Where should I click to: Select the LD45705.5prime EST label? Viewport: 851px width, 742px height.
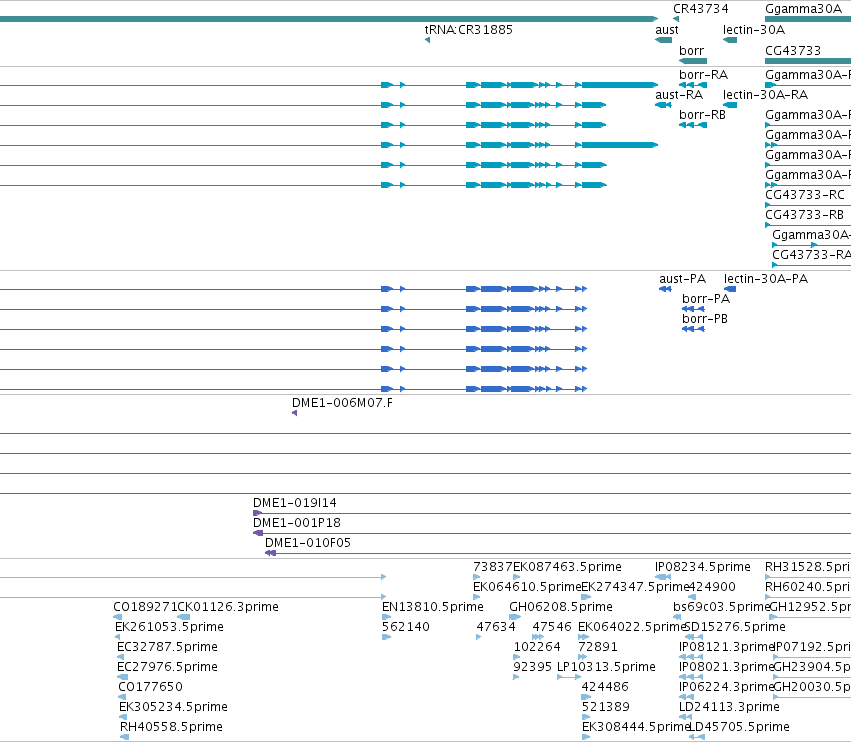coord(739,727)
